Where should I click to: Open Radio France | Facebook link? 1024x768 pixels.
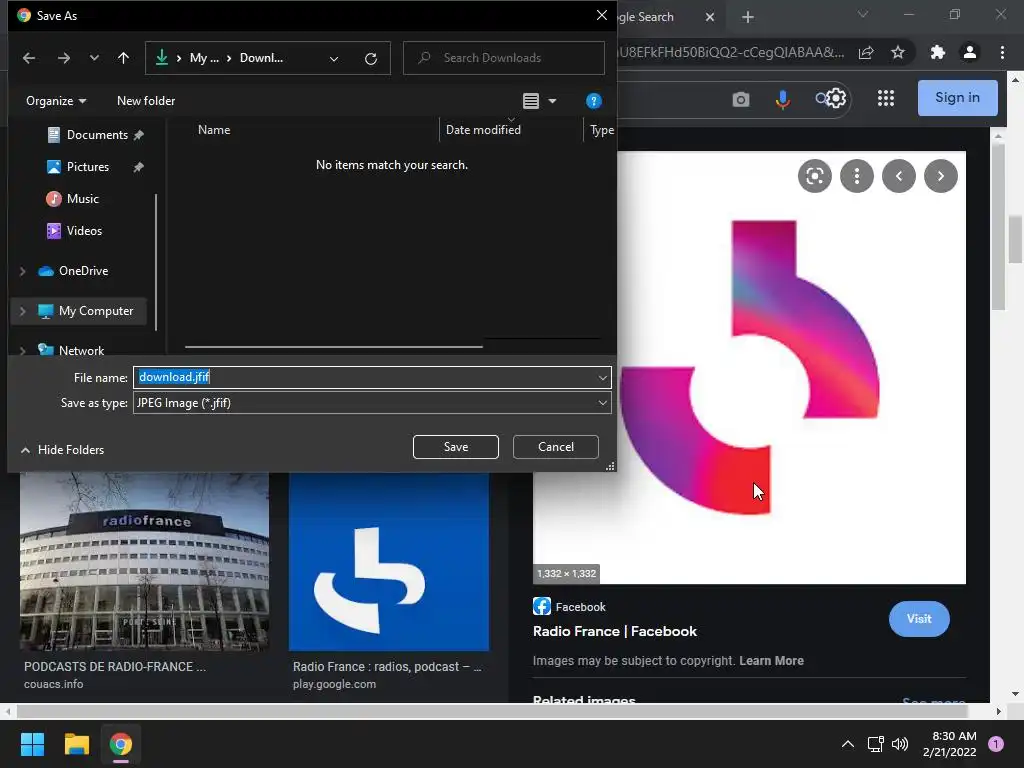click(615, 632)
